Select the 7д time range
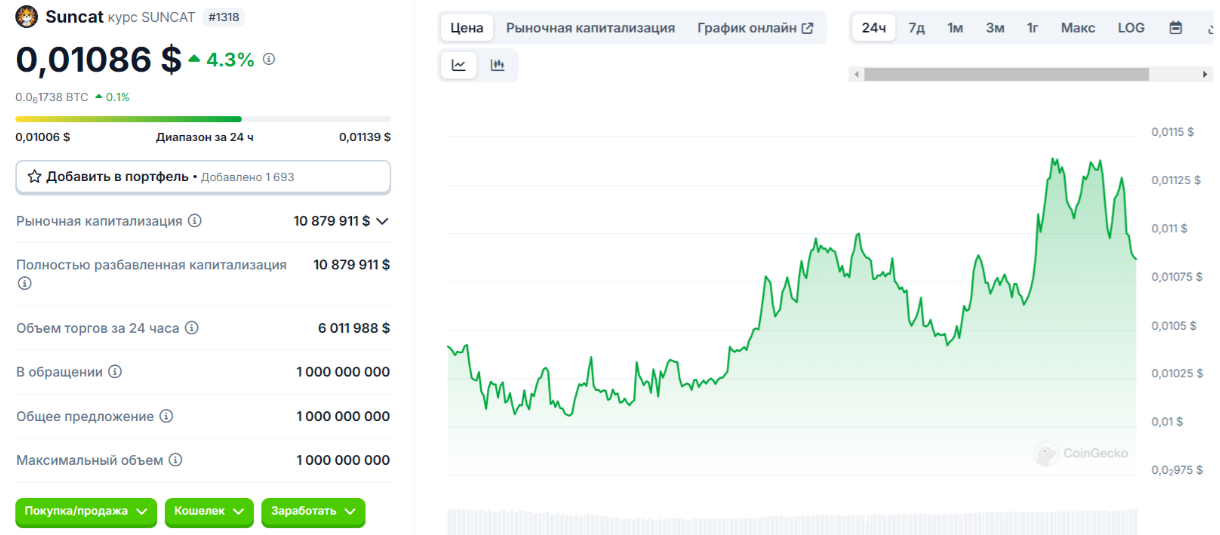The height and width of the screenshot is (535, 1220). 917,27
